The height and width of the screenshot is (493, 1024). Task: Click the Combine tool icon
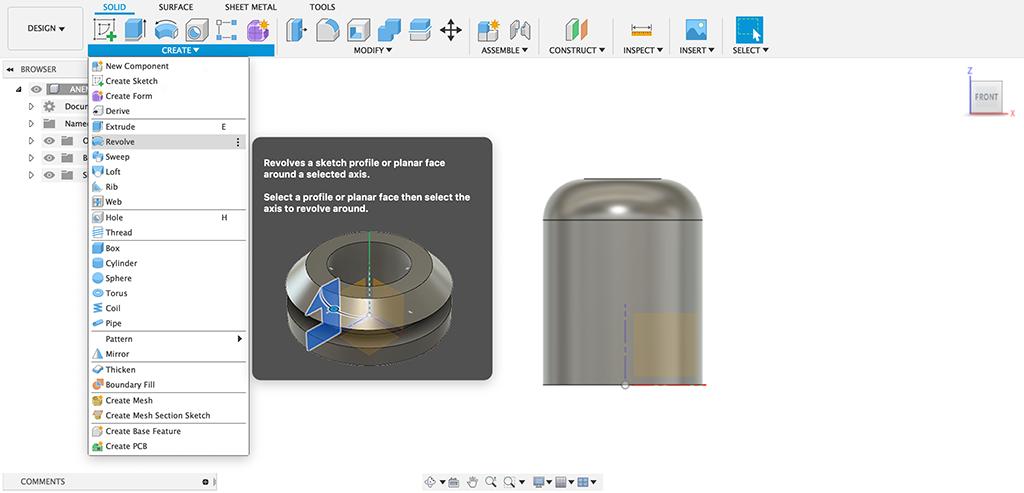(389, 30)
